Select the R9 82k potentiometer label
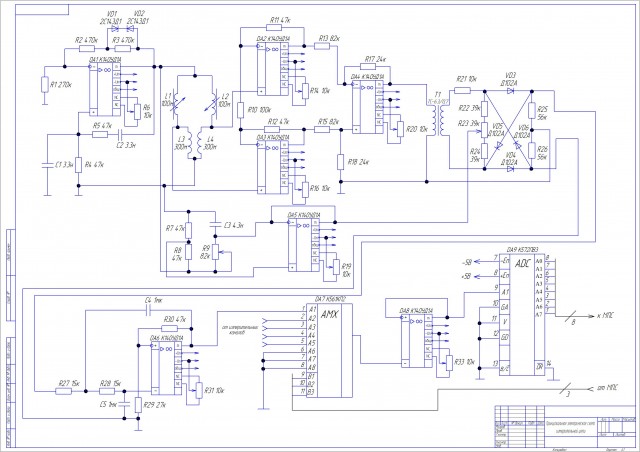 pos(205,252)
